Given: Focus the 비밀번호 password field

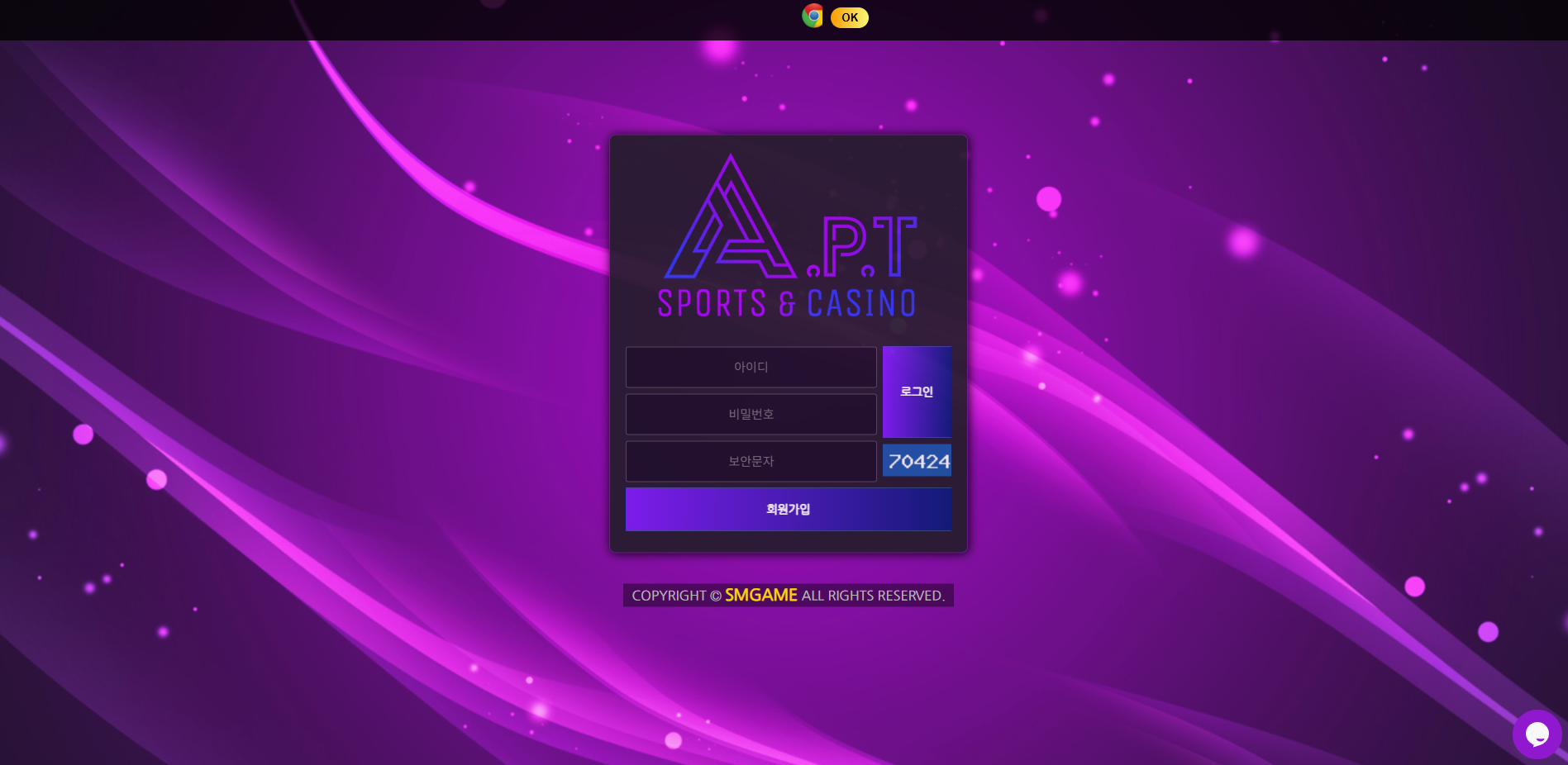Looking at the screenshot, I should pos(751,414).
